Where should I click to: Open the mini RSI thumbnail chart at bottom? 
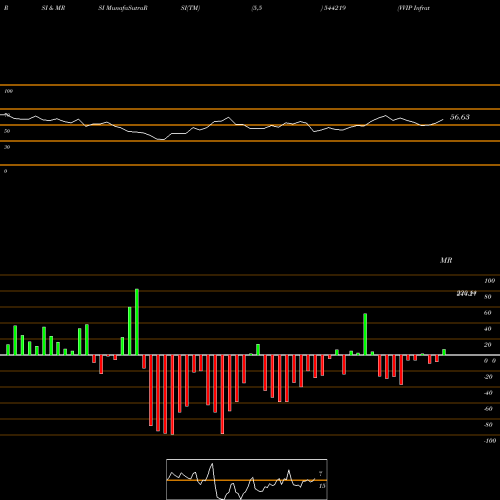pyautogui.click(x=247, y=479)
